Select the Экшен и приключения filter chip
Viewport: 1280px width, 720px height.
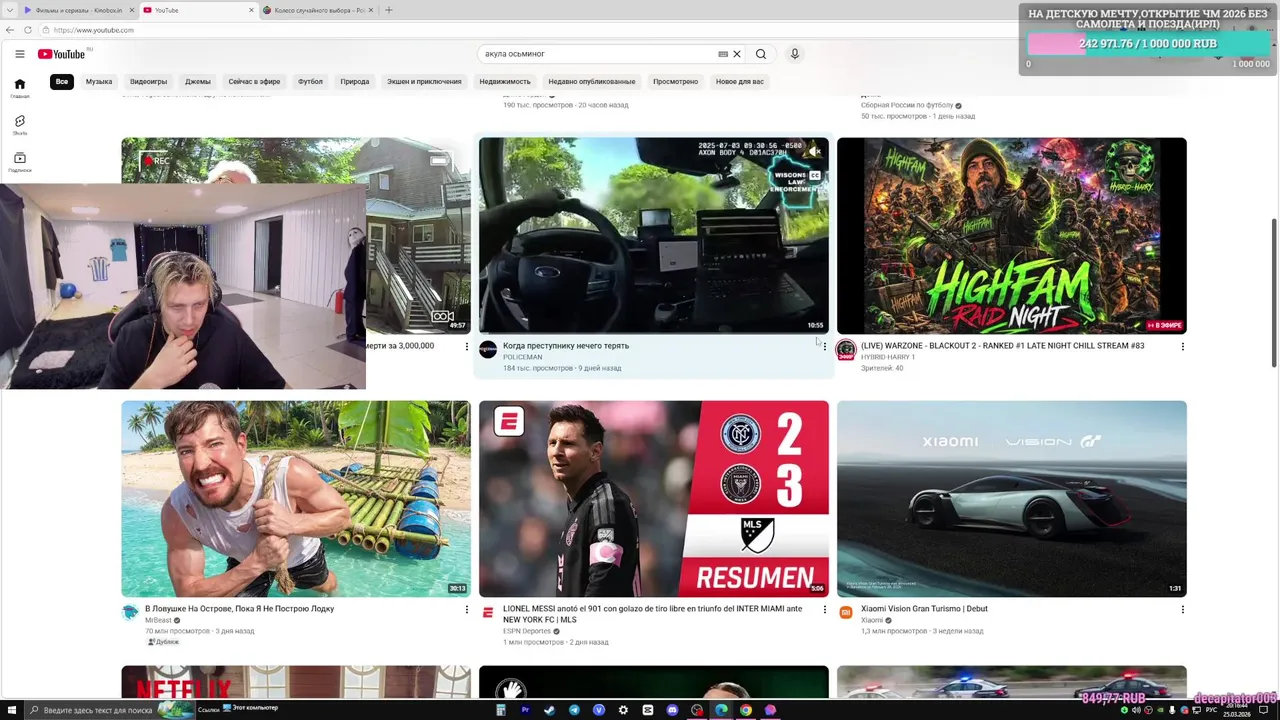(424, 81)
